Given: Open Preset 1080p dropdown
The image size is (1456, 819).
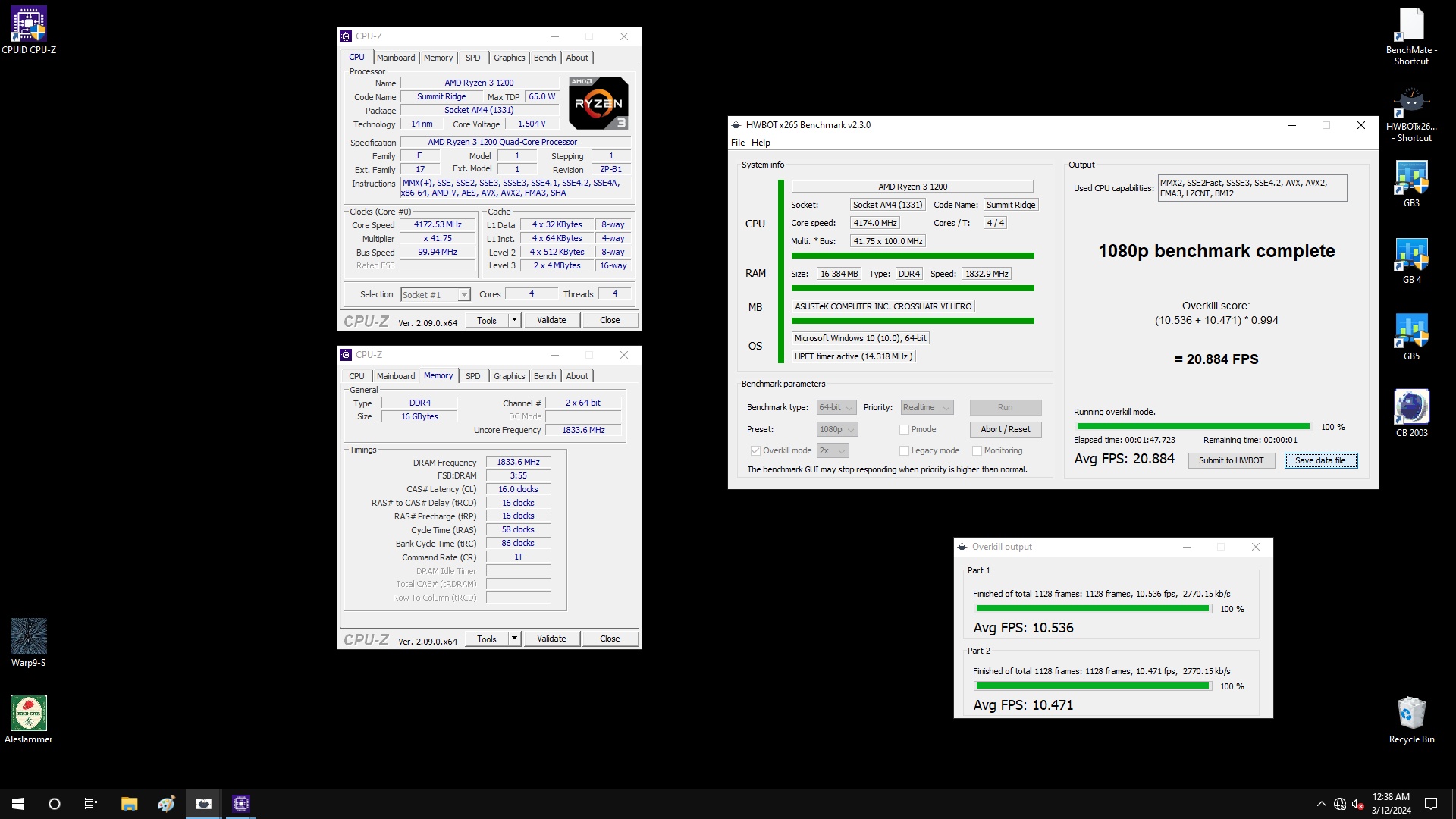Looking at the screenshot, I should coord(837,429).
